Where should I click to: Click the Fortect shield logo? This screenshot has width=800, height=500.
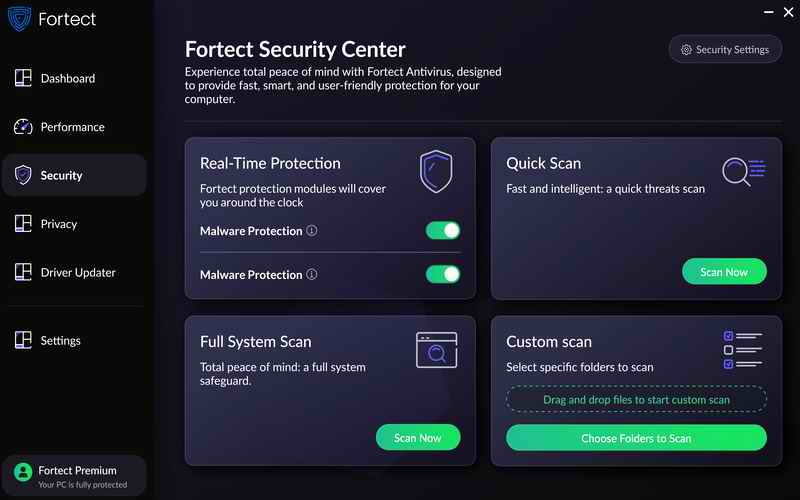tap(20, 20)
